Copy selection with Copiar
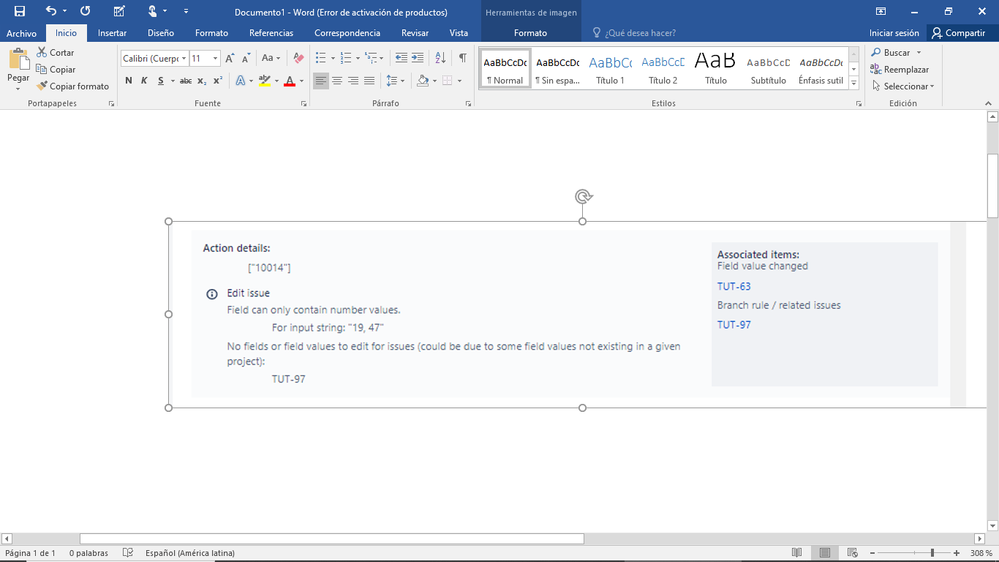The height and width of the screenshot is (562, 999). [x=56, y=69]
